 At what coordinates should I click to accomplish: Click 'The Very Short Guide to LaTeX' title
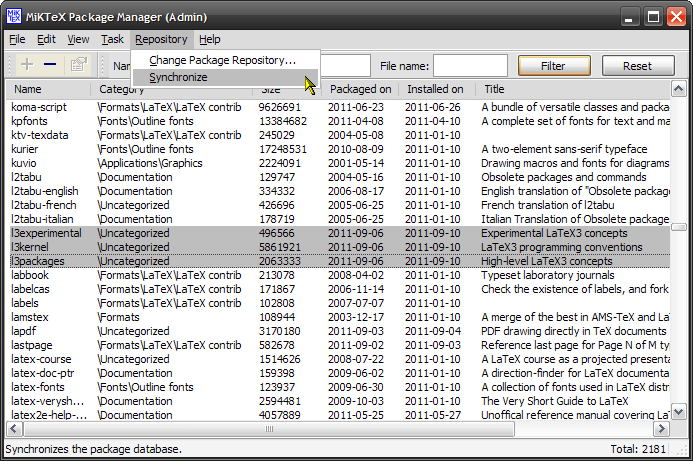pos(554,401)
